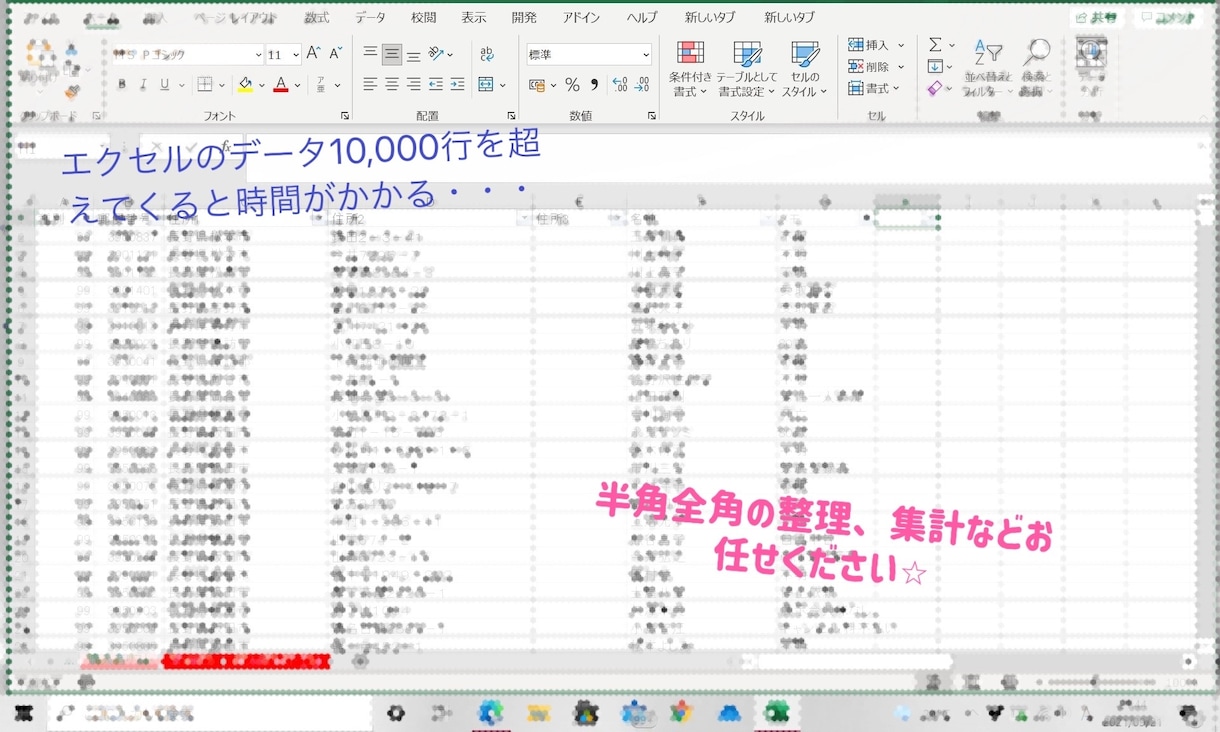Click 挿入 cells button
Viewport: 1220px width, 732px height.
point(868,45)
